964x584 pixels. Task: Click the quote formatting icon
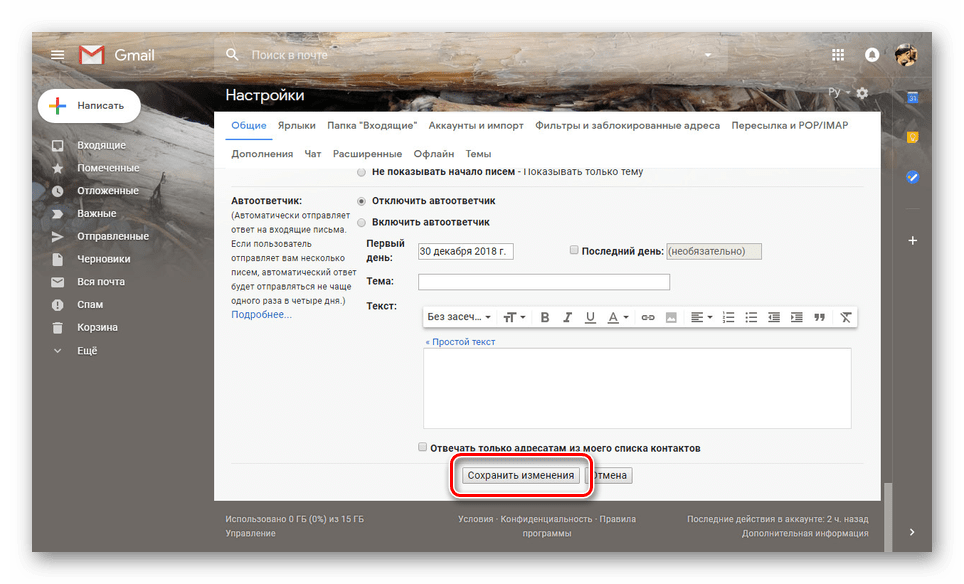(x=819, y=317)
